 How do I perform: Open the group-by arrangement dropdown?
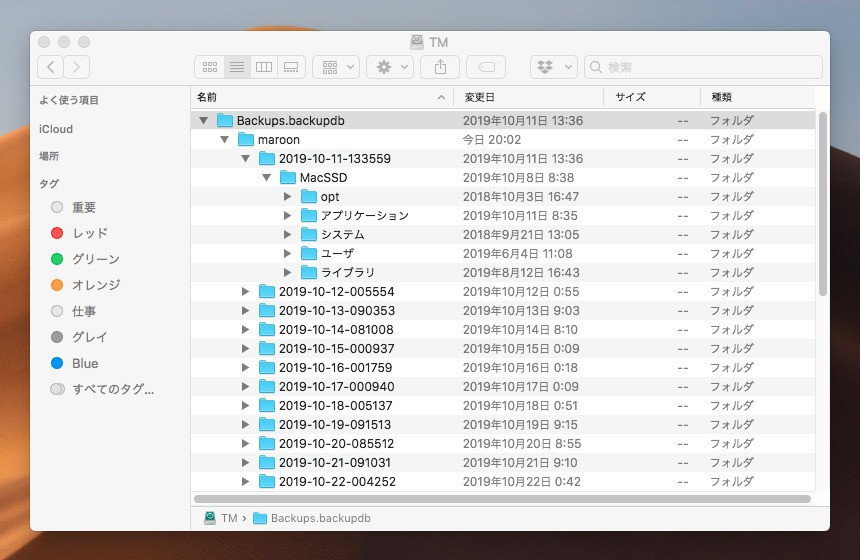pos(336,67)
